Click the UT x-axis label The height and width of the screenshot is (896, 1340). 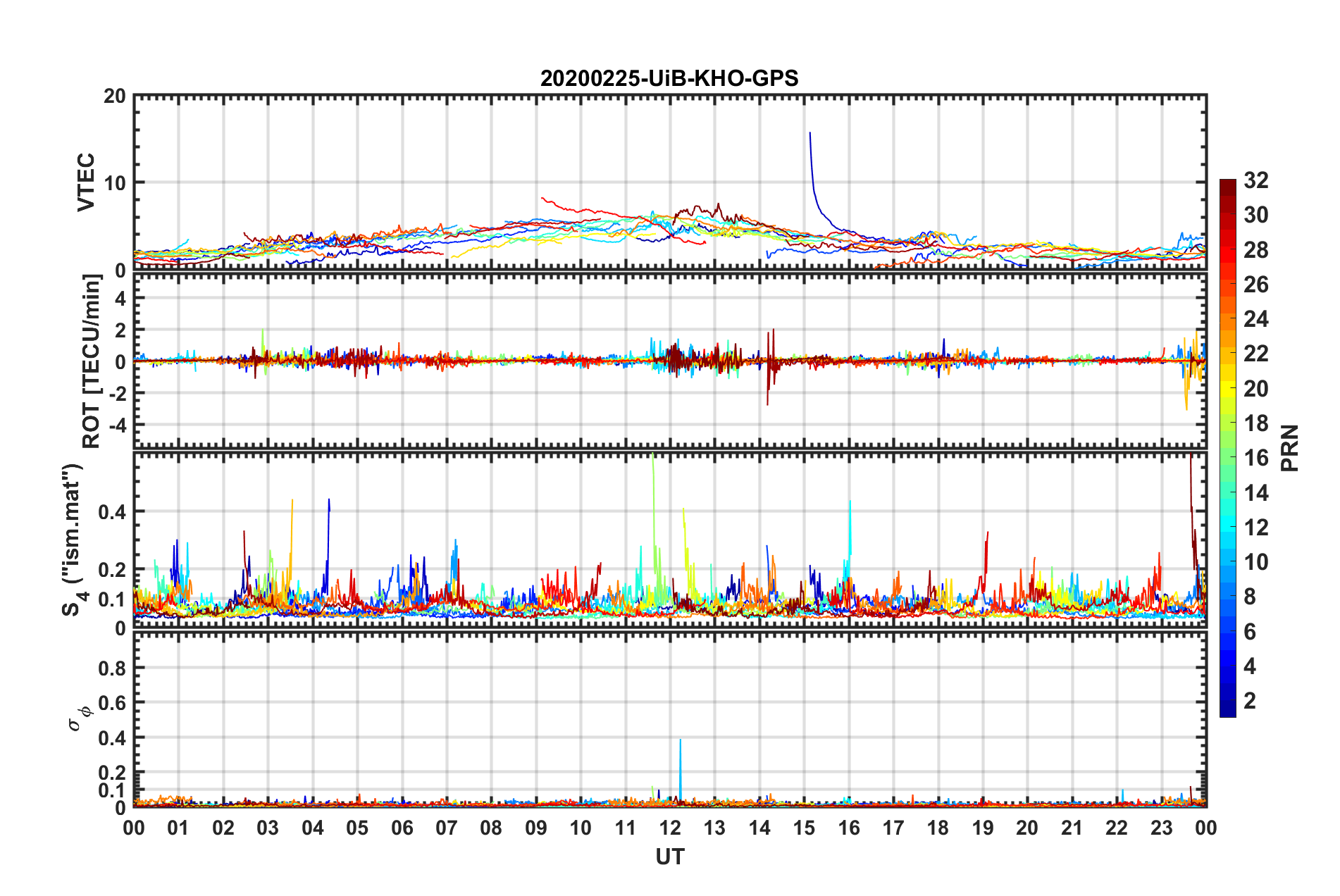(670, 857)
